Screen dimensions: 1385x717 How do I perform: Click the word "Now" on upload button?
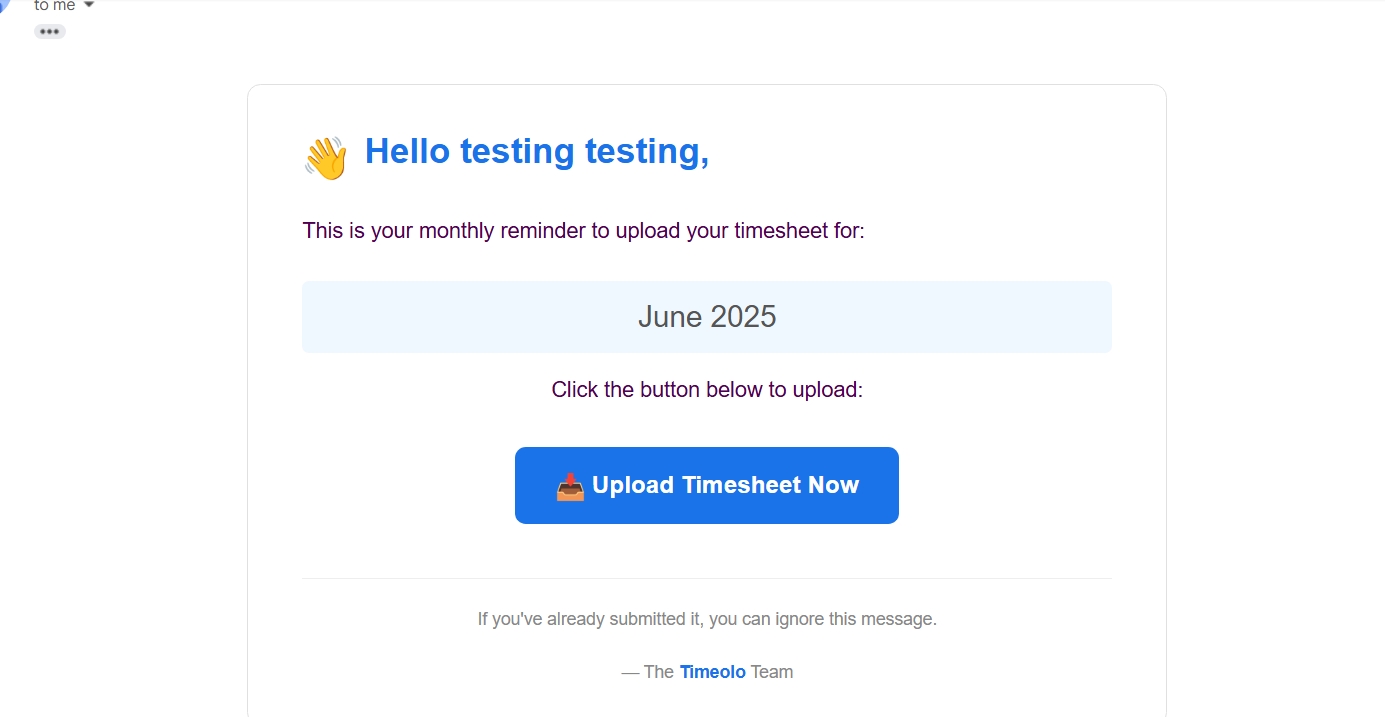pyautogui.click(x=834, y=486)
